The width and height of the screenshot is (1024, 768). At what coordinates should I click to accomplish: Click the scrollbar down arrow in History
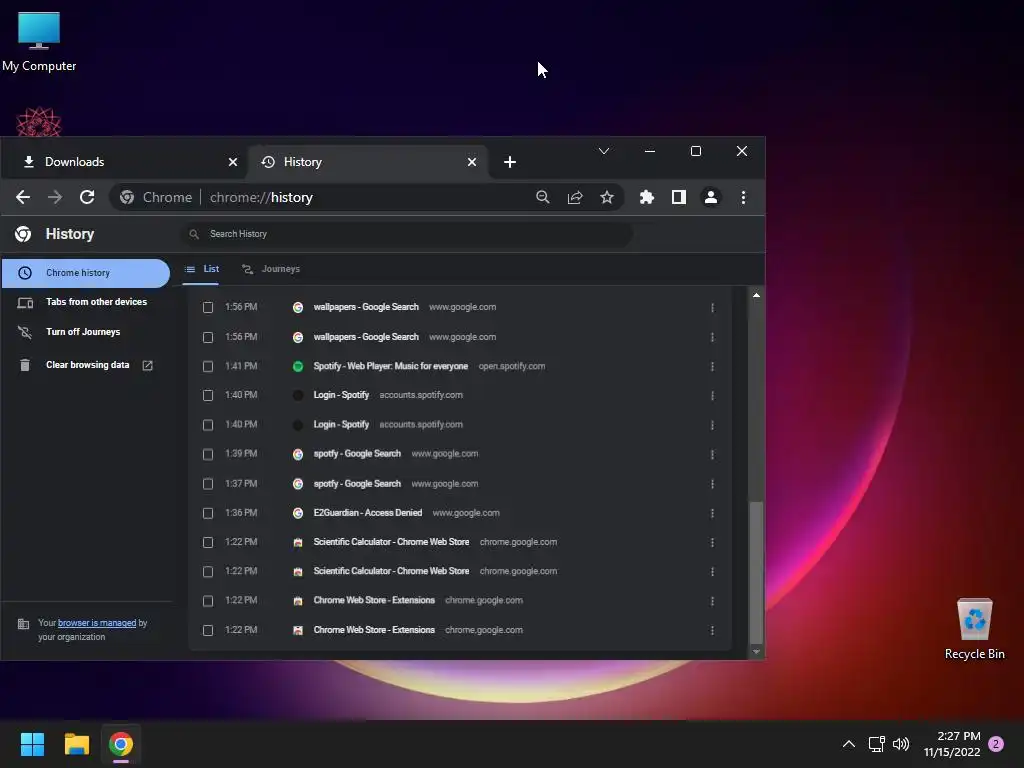[x=756, y=652]
